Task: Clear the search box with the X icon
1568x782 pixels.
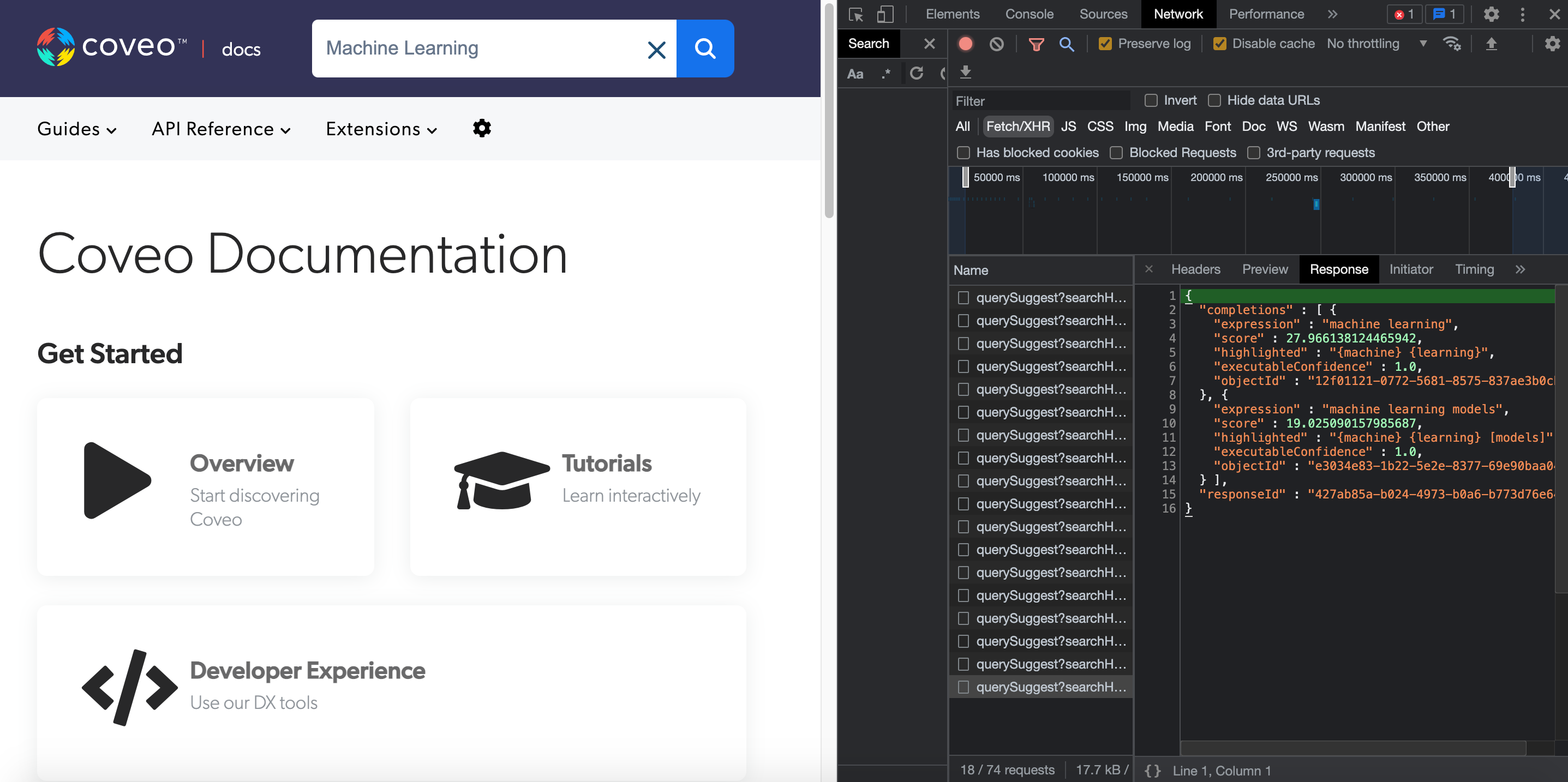Action: point(656,49)
